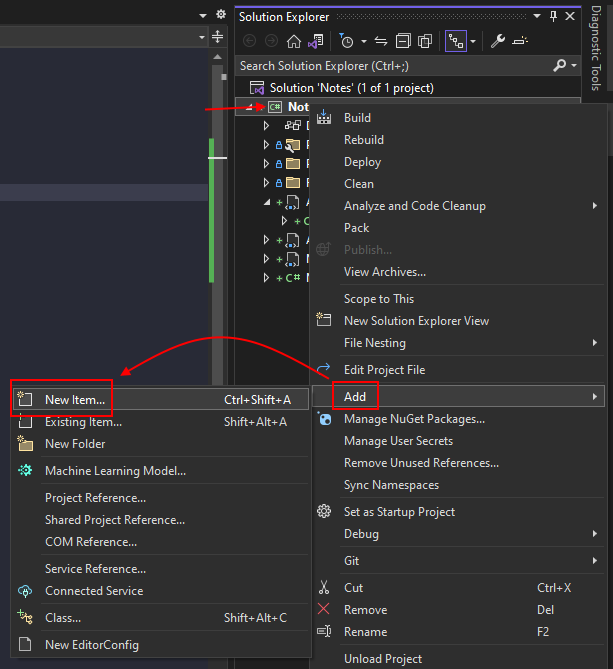Click the Collapse All icon
Image resolution: width=613 pixels, height=669 pixels.
click(403, 41)
